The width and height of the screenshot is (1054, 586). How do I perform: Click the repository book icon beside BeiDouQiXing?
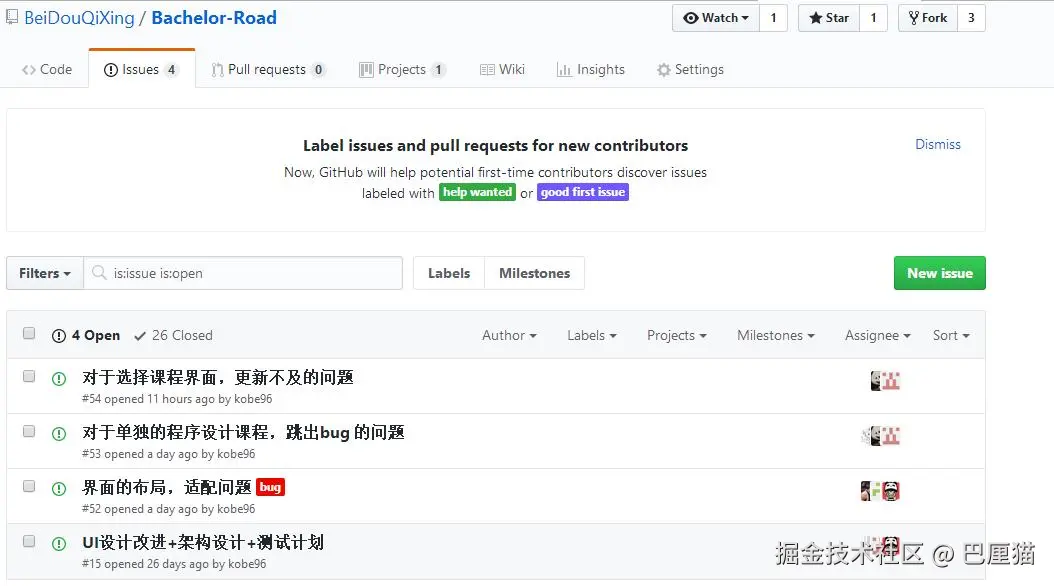pos(11,17)
